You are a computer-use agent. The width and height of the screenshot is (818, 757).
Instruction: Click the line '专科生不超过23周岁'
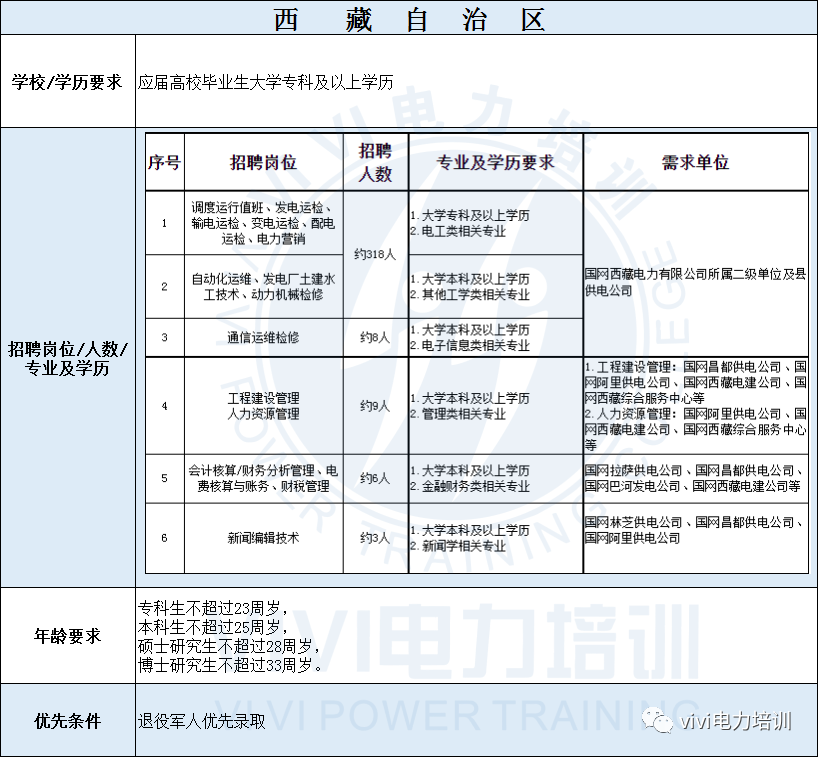tap(213, 608)
